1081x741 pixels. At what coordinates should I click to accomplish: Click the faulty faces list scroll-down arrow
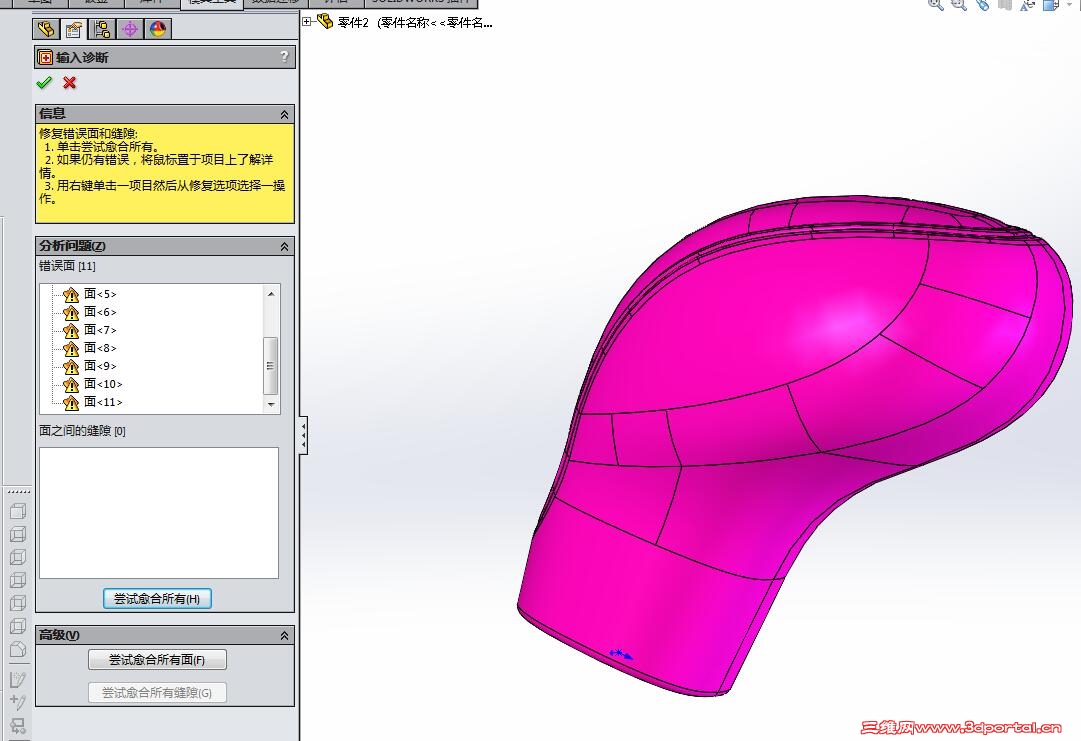271,405
